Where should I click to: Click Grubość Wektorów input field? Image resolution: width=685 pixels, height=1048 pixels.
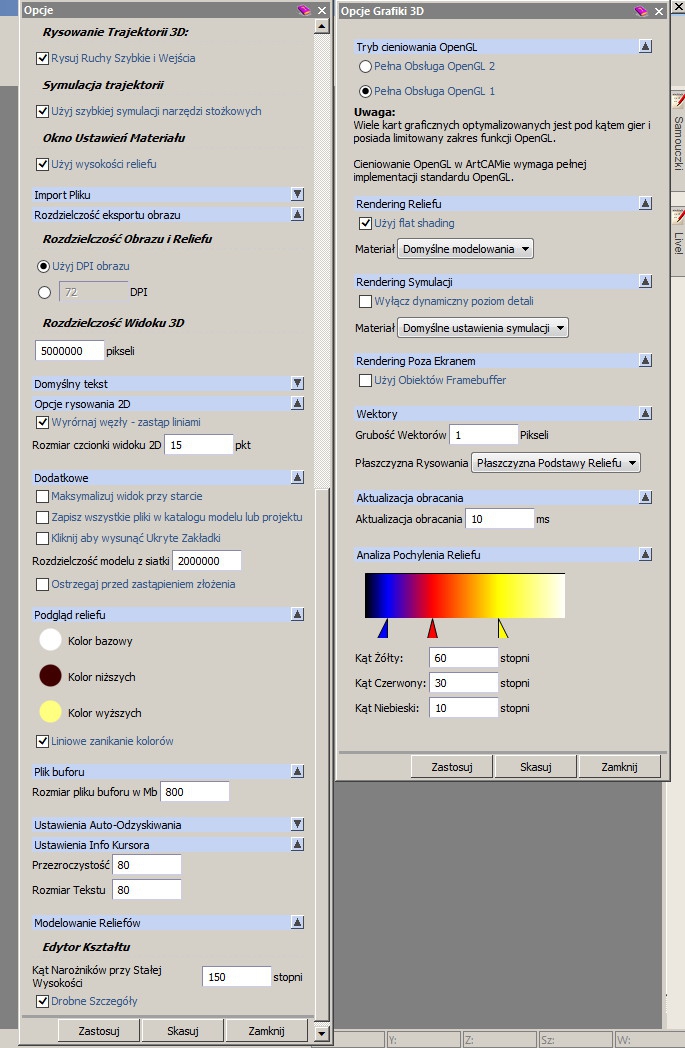[484, 435]
